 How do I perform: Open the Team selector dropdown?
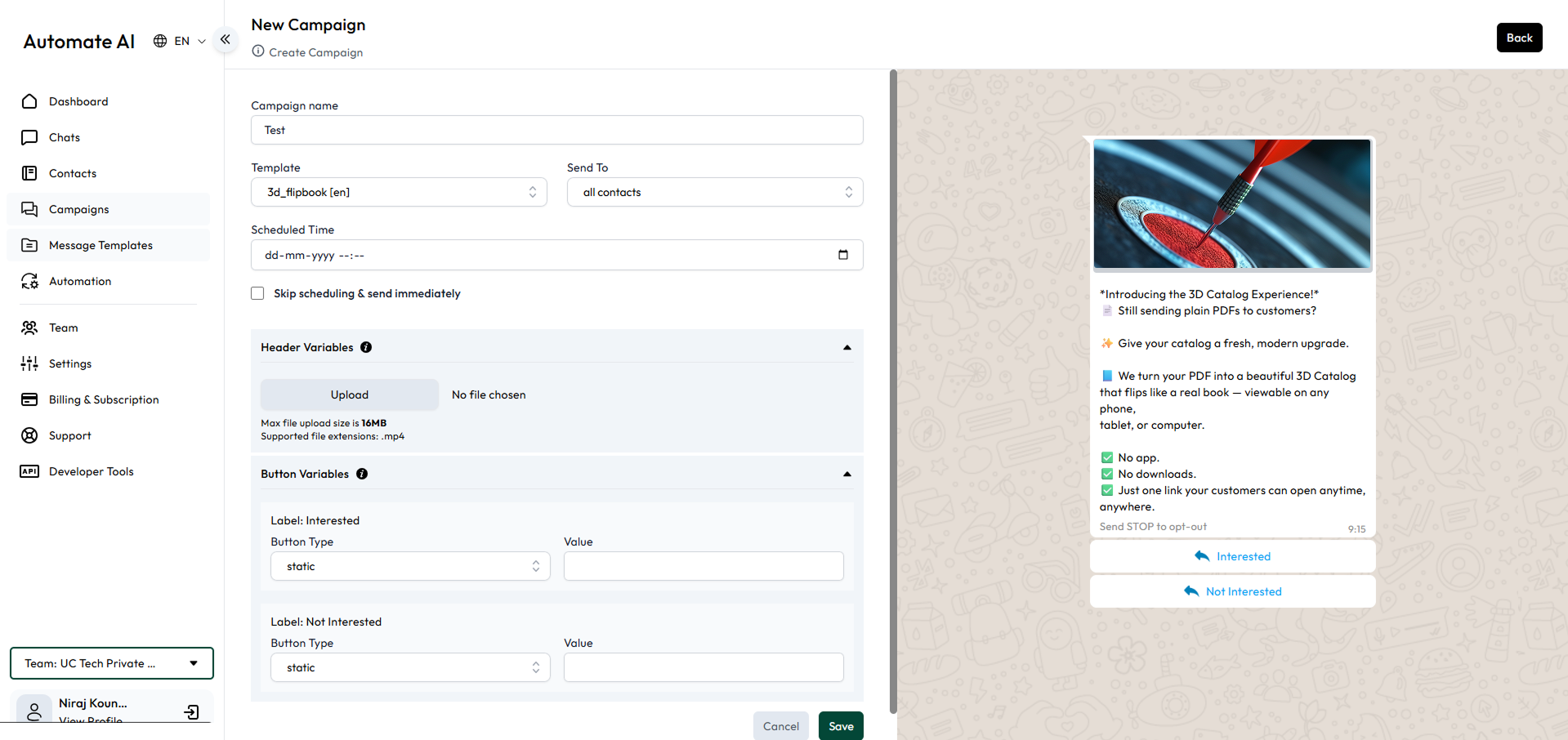112,663
